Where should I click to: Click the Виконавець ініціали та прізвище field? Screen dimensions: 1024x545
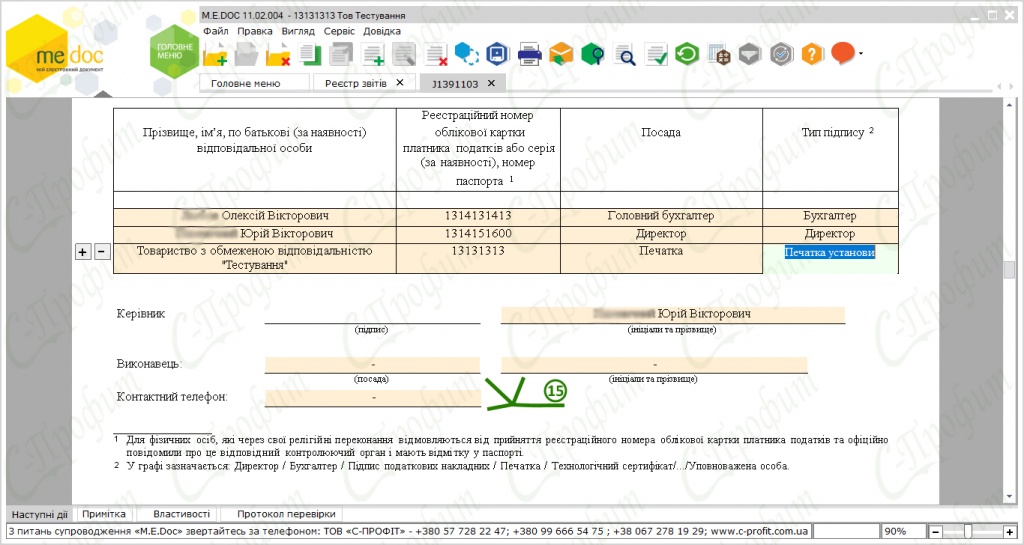pos(654,364)
